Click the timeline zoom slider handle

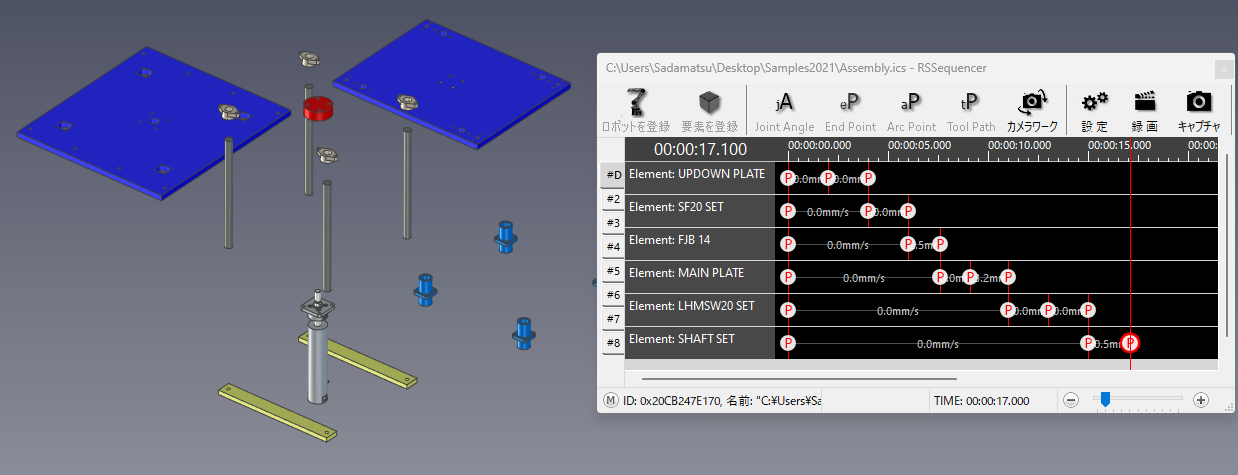coord(1105,400)
